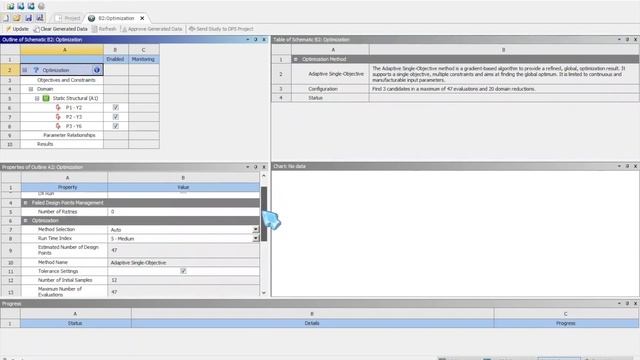This screenshot has width=640, height=360.
Task: Pin the Outline of Schematic panel
Action: (256, 39)
